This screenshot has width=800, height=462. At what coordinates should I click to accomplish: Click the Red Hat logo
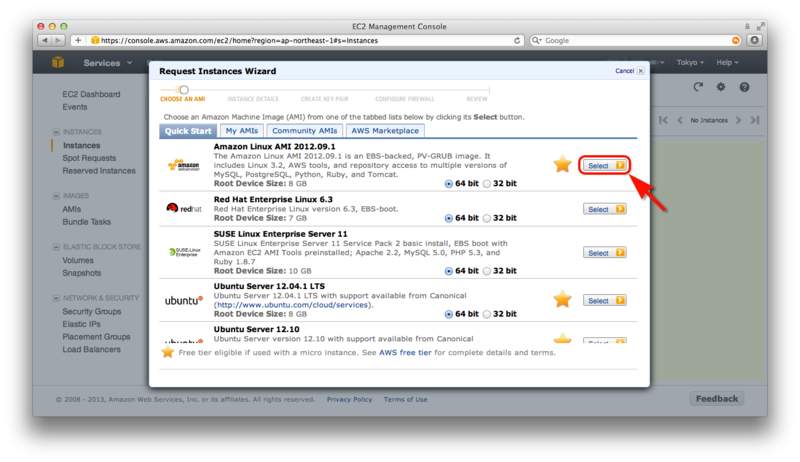tap(184, 208)
